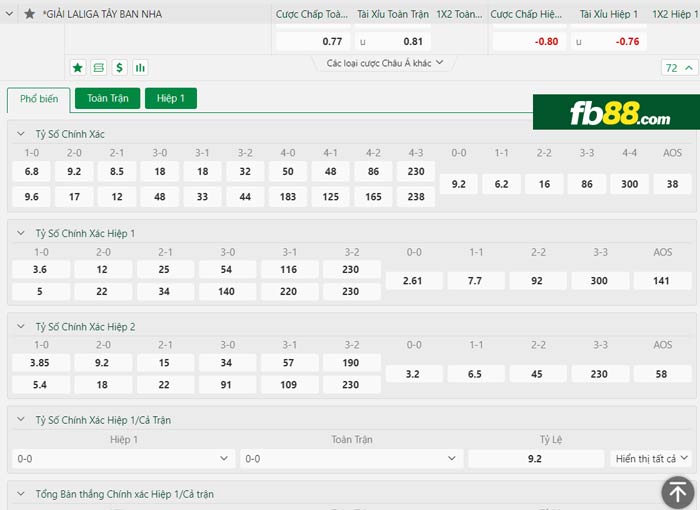The width and height of the screenshot is (700, 510).
Task: Click the star icon beside Giải LaLiga
Action: pyautogui.click(x=30, y=14)
